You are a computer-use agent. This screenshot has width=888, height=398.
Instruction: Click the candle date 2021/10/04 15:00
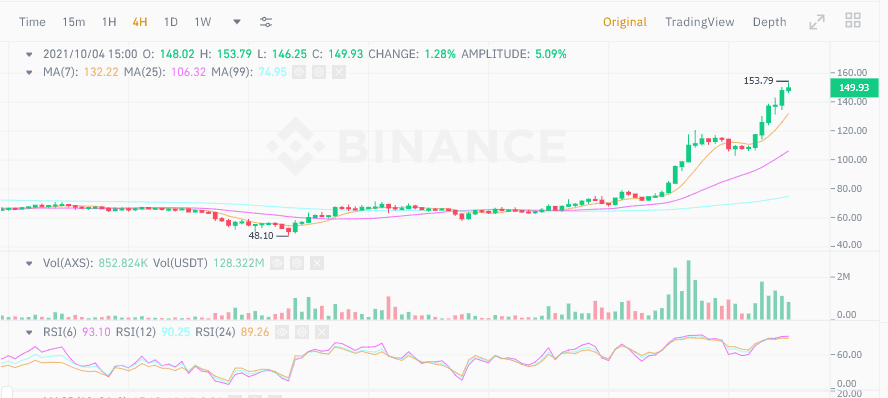[90, 55]
